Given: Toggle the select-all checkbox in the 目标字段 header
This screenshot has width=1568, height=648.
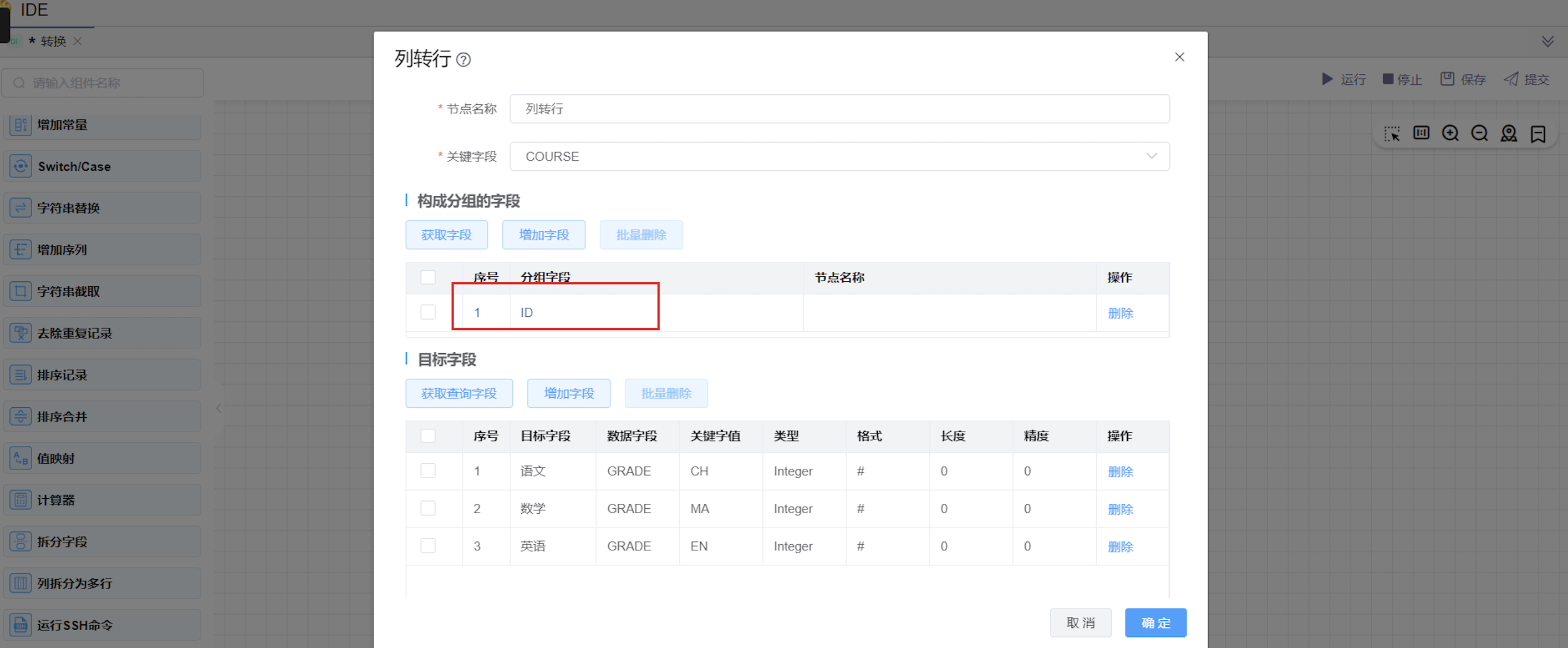Looking at the screenshot, I should [x=428, y=436].
